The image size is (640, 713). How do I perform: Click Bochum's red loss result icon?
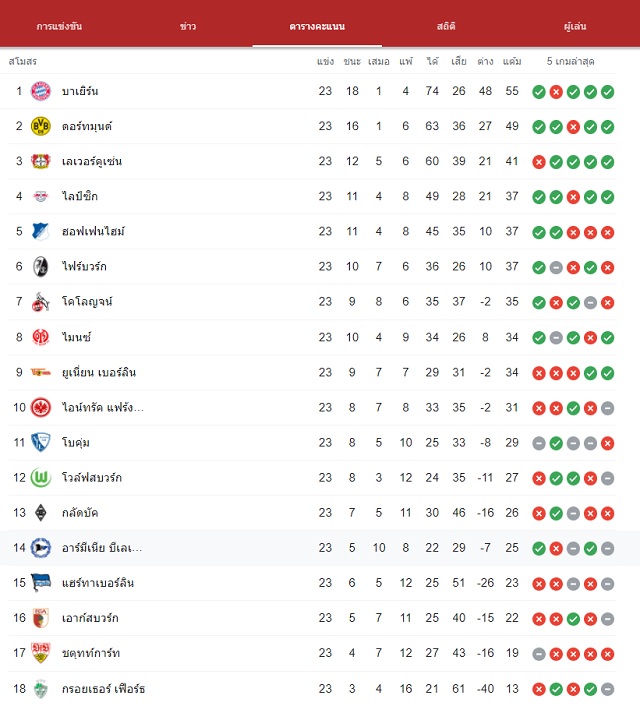click(607, 443)
